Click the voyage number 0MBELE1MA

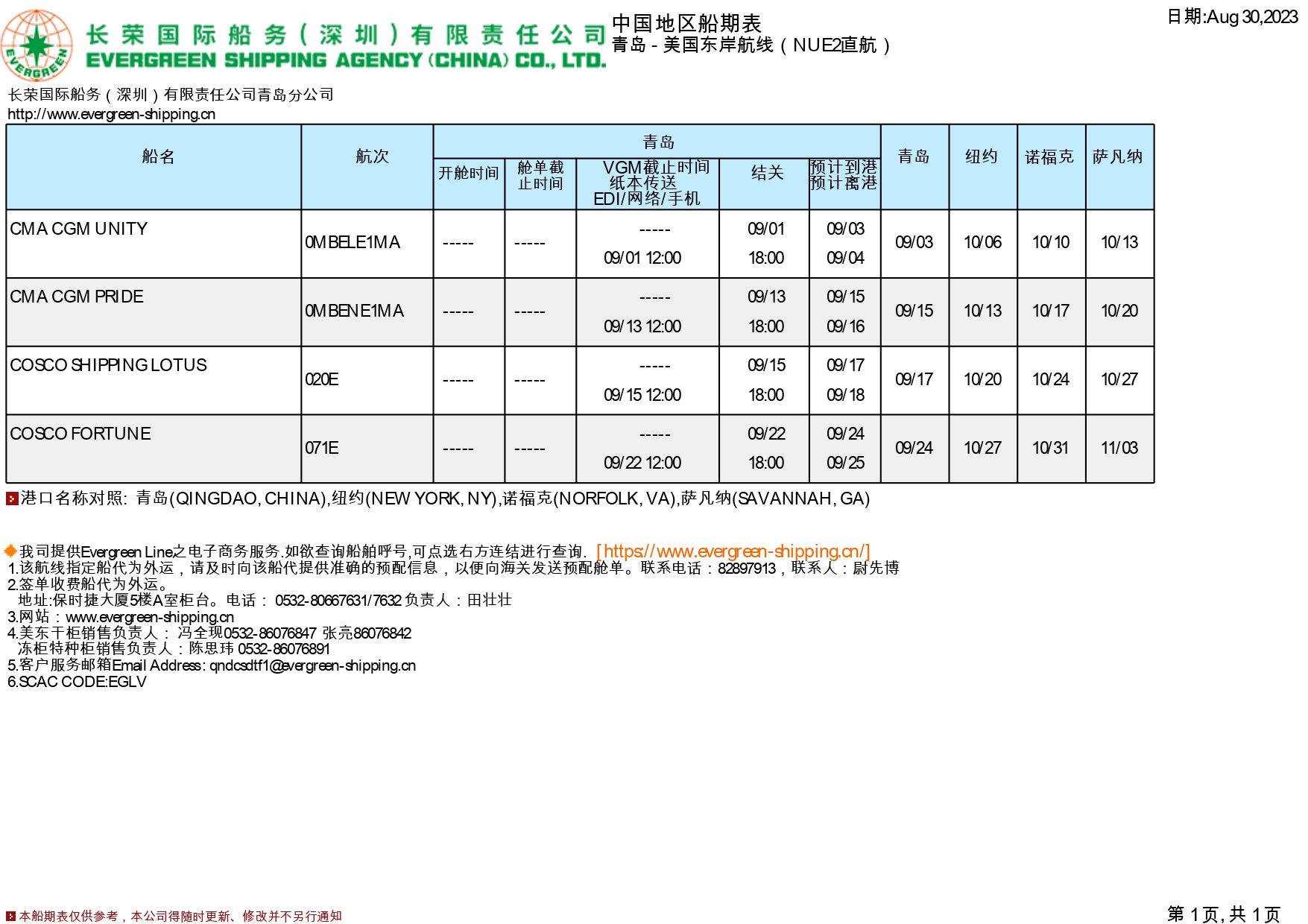pyautogui.click(x=353, y=243)
